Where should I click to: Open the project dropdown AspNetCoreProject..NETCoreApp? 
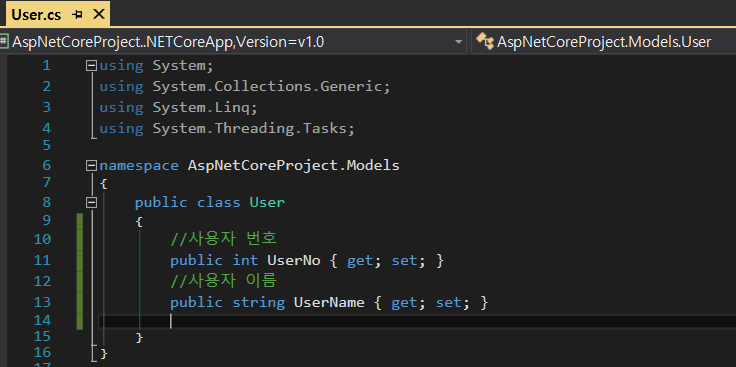click(233, 42)
